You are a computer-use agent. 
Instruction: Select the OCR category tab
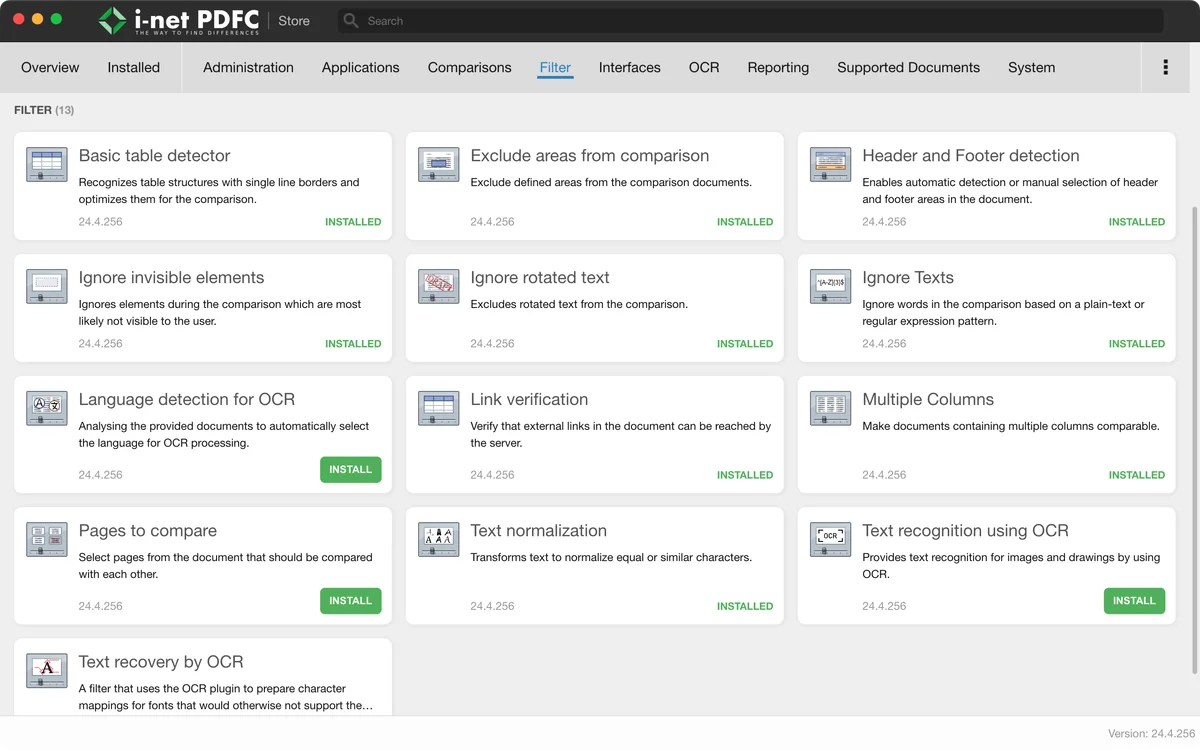click(x=704, y=68)
